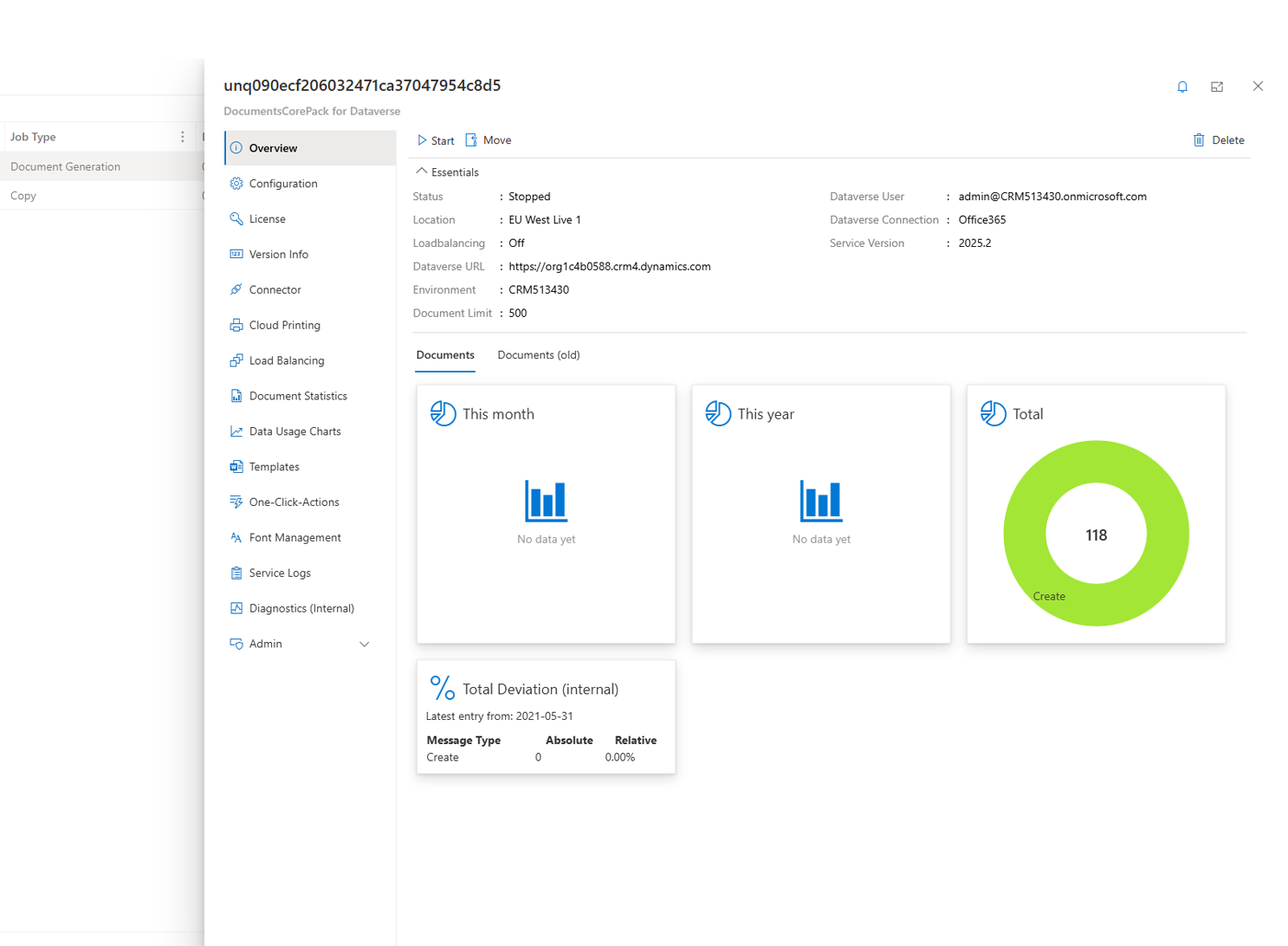Switch to the Documents (old) tab
Image resolution: width=1288 pixels, height=946 pixels.
[x=539, y=355]
